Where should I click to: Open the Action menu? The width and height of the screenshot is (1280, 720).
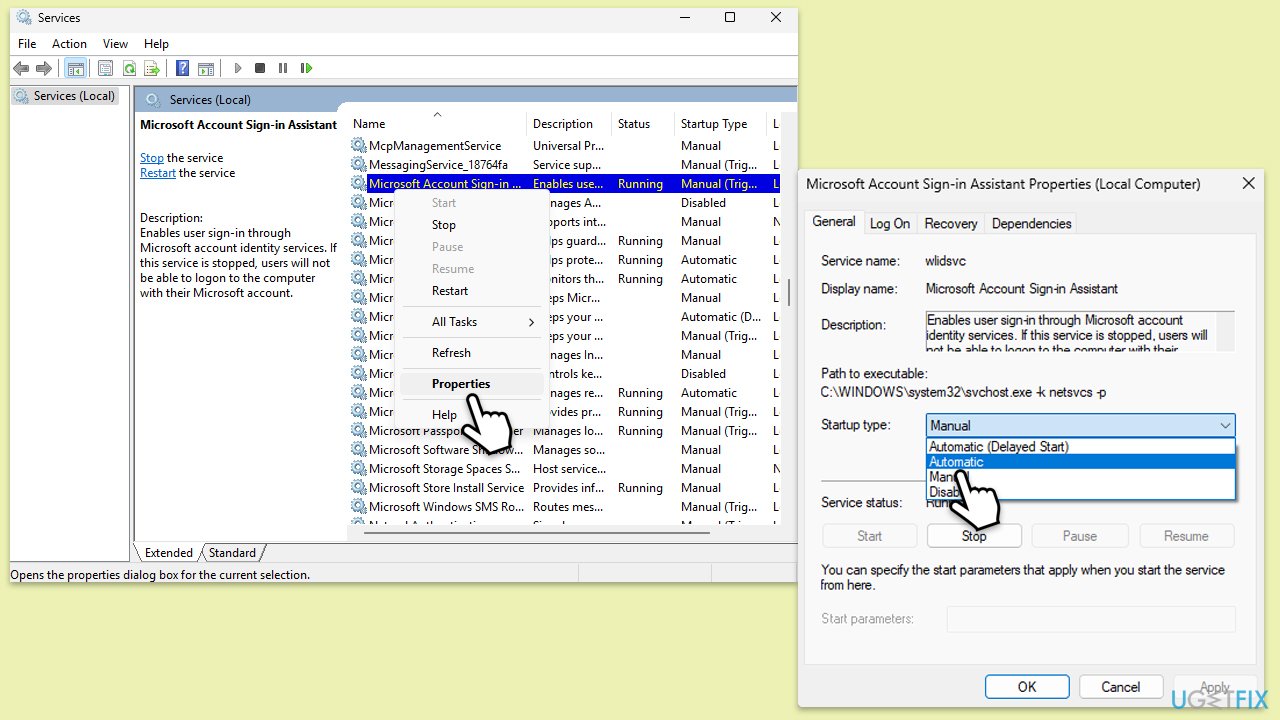[x=69, y=43]
